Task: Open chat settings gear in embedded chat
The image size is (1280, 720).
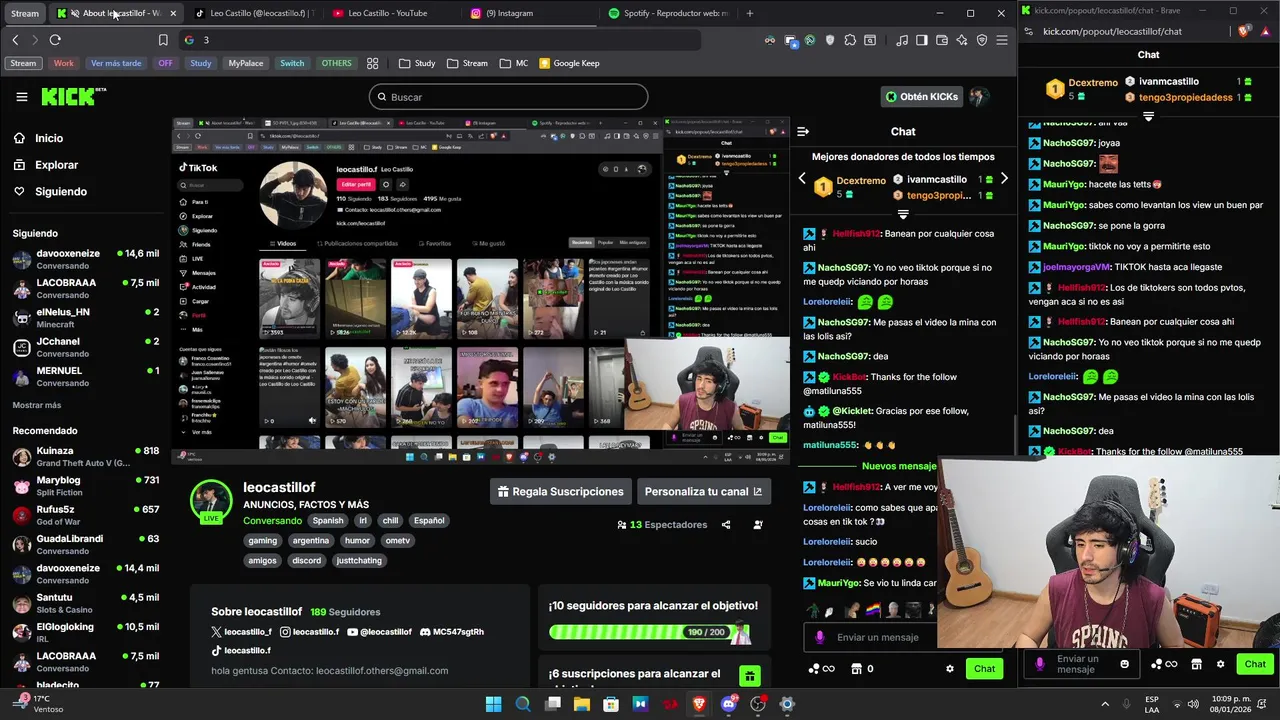Action: pos(950,669)
